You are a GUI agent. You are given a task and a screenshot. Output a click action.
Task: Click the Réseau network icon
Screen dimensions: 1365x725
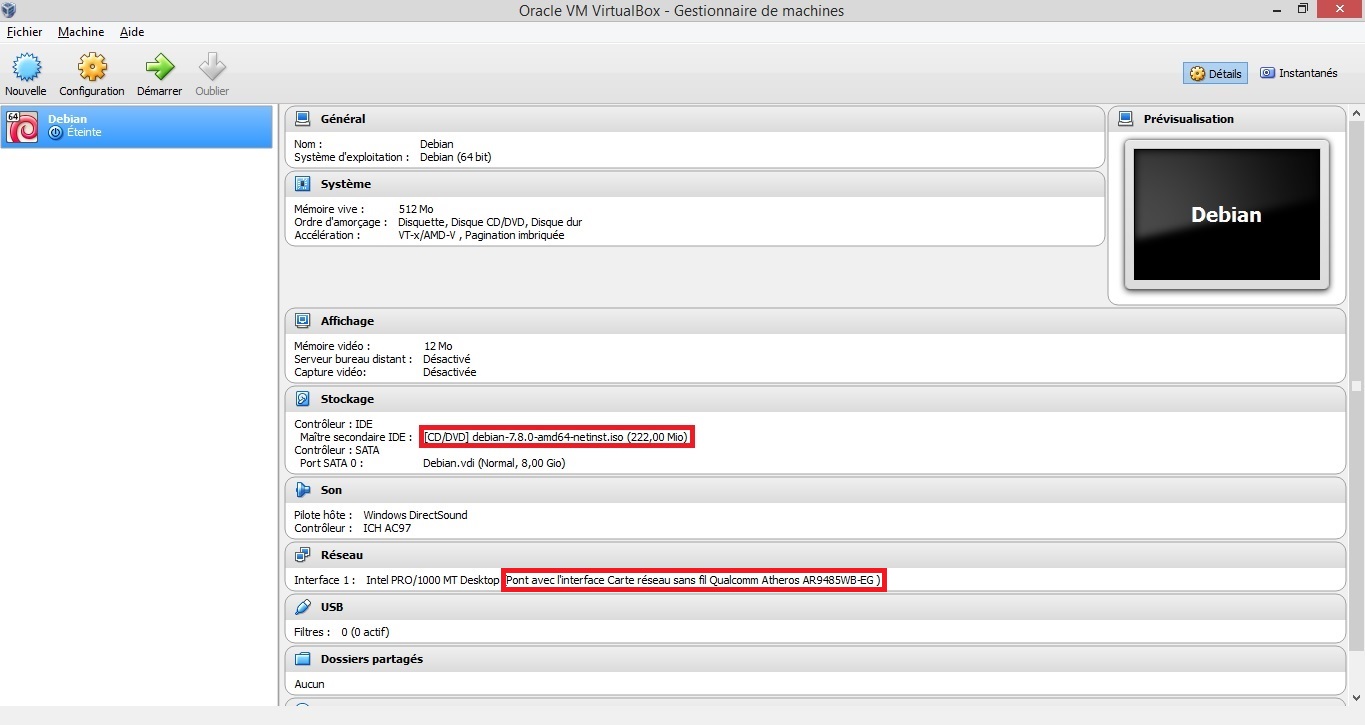pyautogui.click(x=302, y=555)
